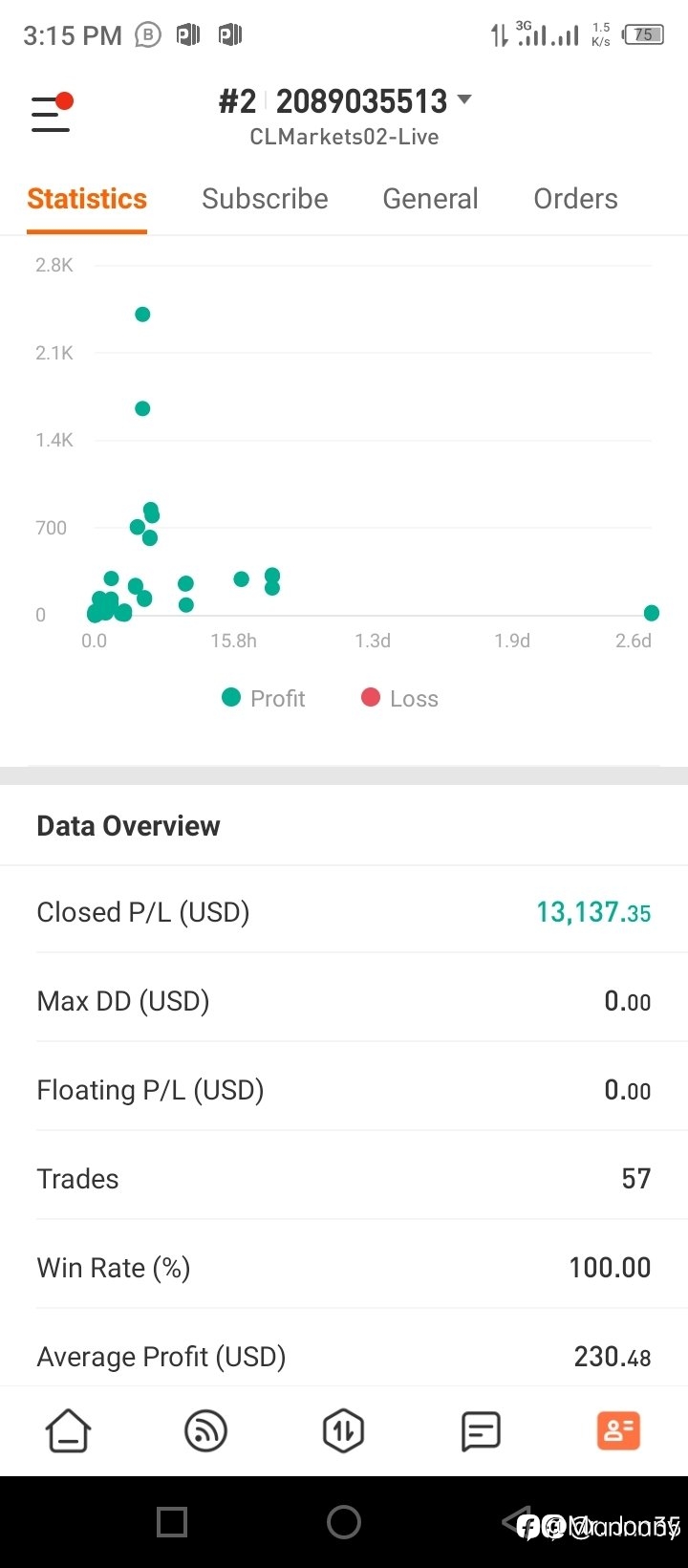Switch to the Subscribe tab
The height and width of the screenshot is (1568, 688).
265,198
